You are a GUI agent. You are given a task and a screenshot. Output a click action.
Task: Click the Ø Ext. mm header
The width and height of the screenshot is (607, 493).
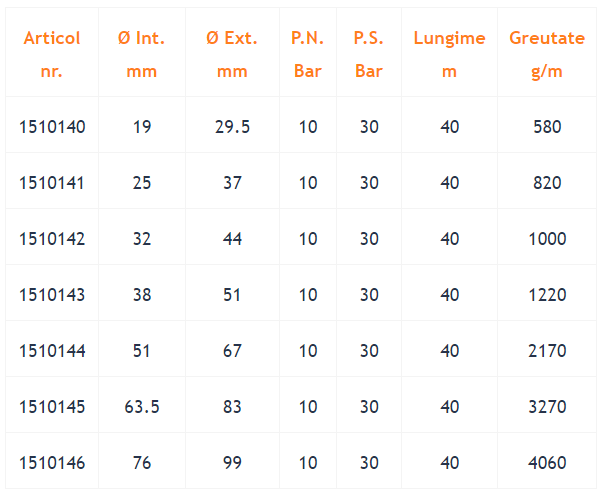point(232,55)
